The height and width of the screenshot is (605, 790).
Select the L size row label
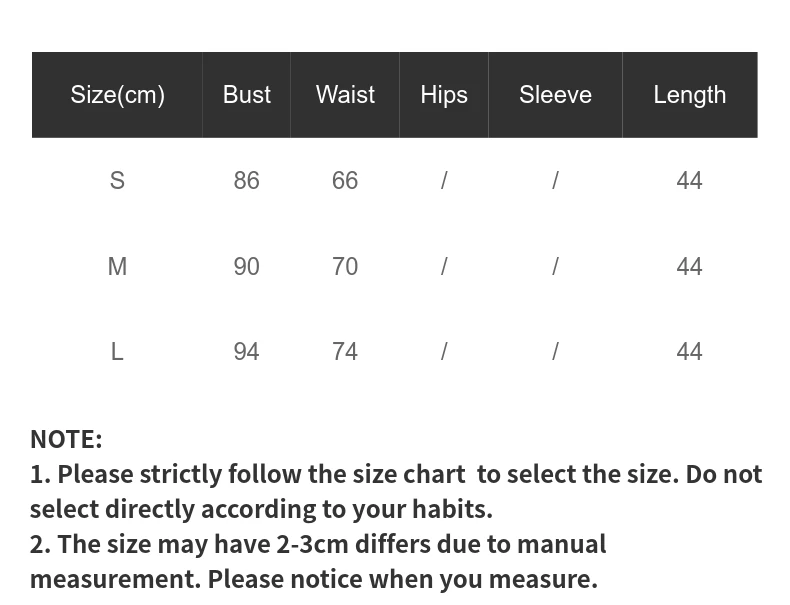[x=117, y=352]
